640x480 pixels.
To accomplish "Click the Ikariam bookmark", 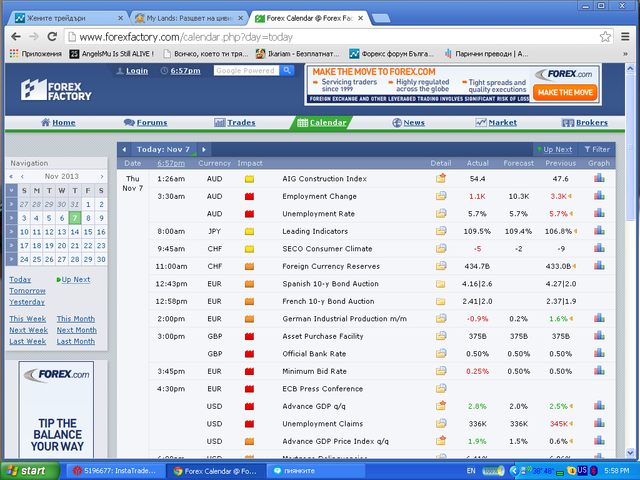I will (x=297, y=54).
